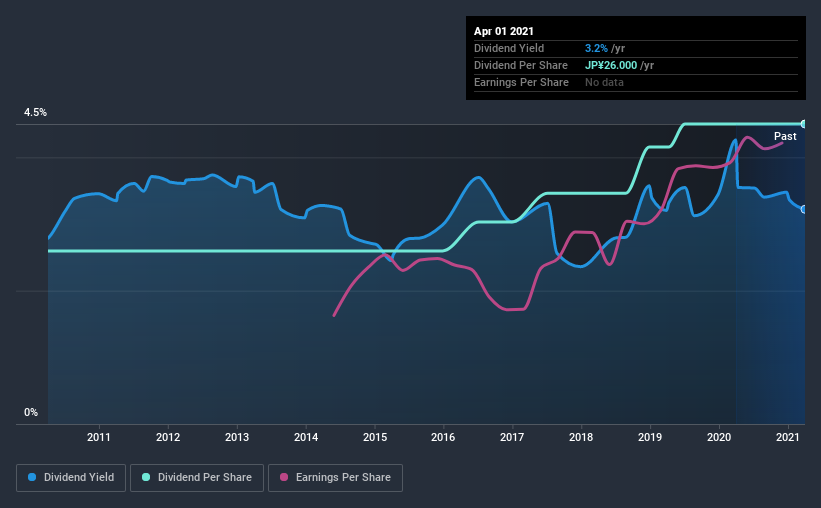Click the 3.2% dividend yield value in tooltip
Screen dimensions: 821x508
tap(596, 48)
